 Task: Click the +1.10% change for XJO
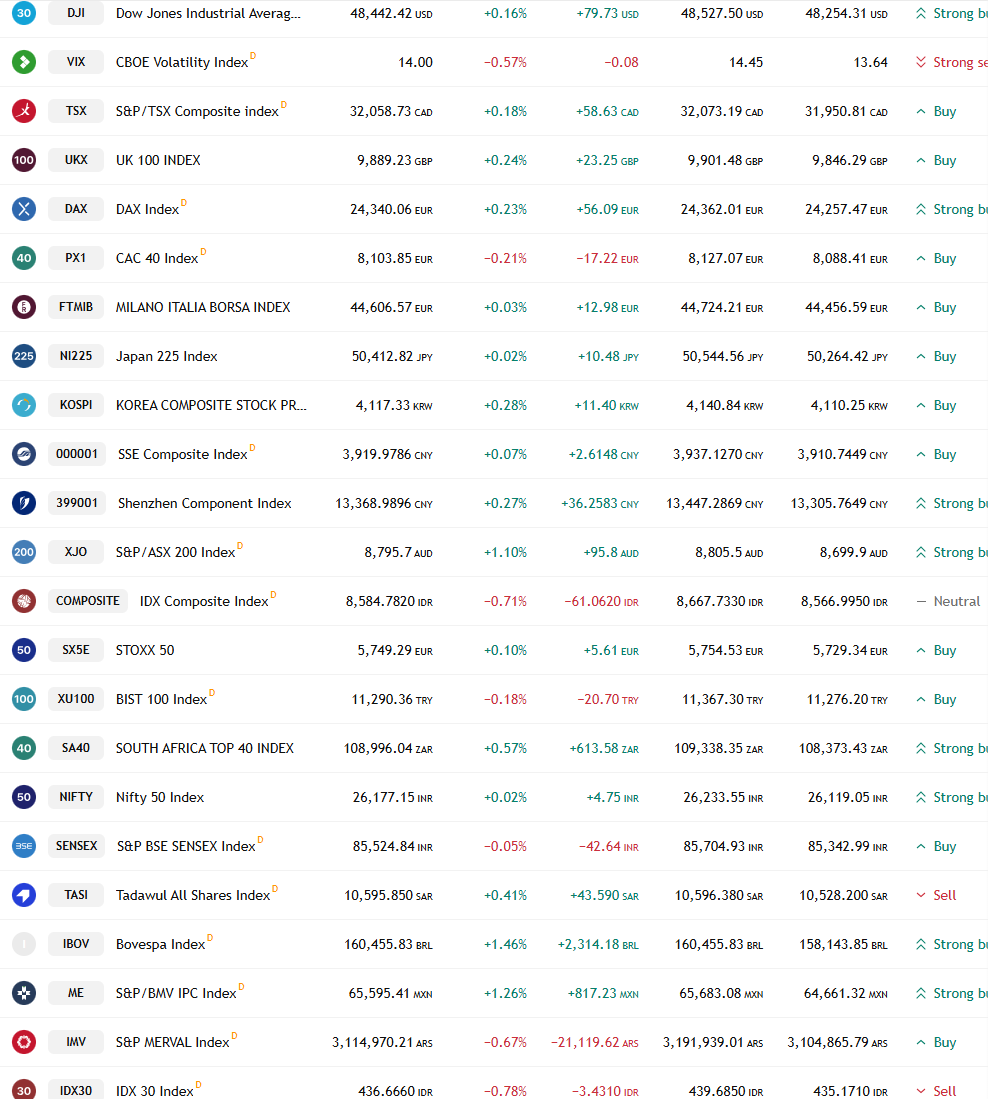pos(505,553)
